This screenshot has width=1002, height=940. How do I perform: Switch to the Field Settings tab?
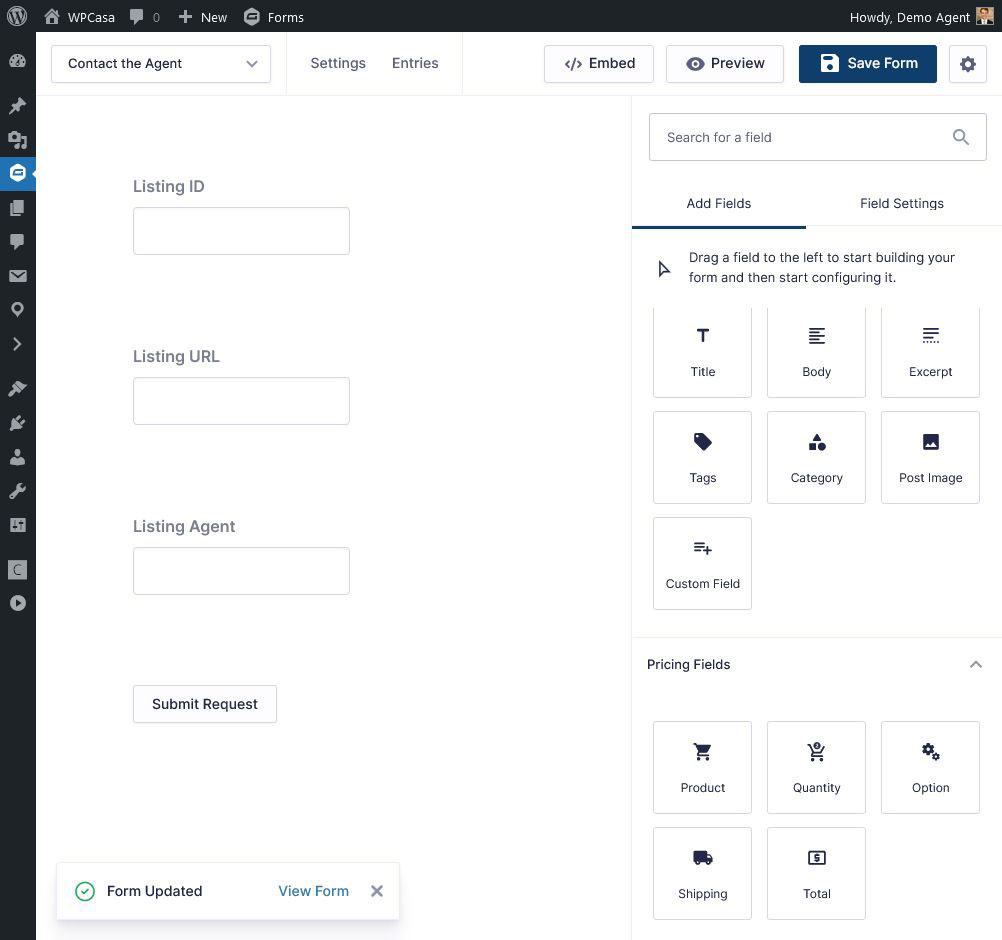[x=901, y=203]
